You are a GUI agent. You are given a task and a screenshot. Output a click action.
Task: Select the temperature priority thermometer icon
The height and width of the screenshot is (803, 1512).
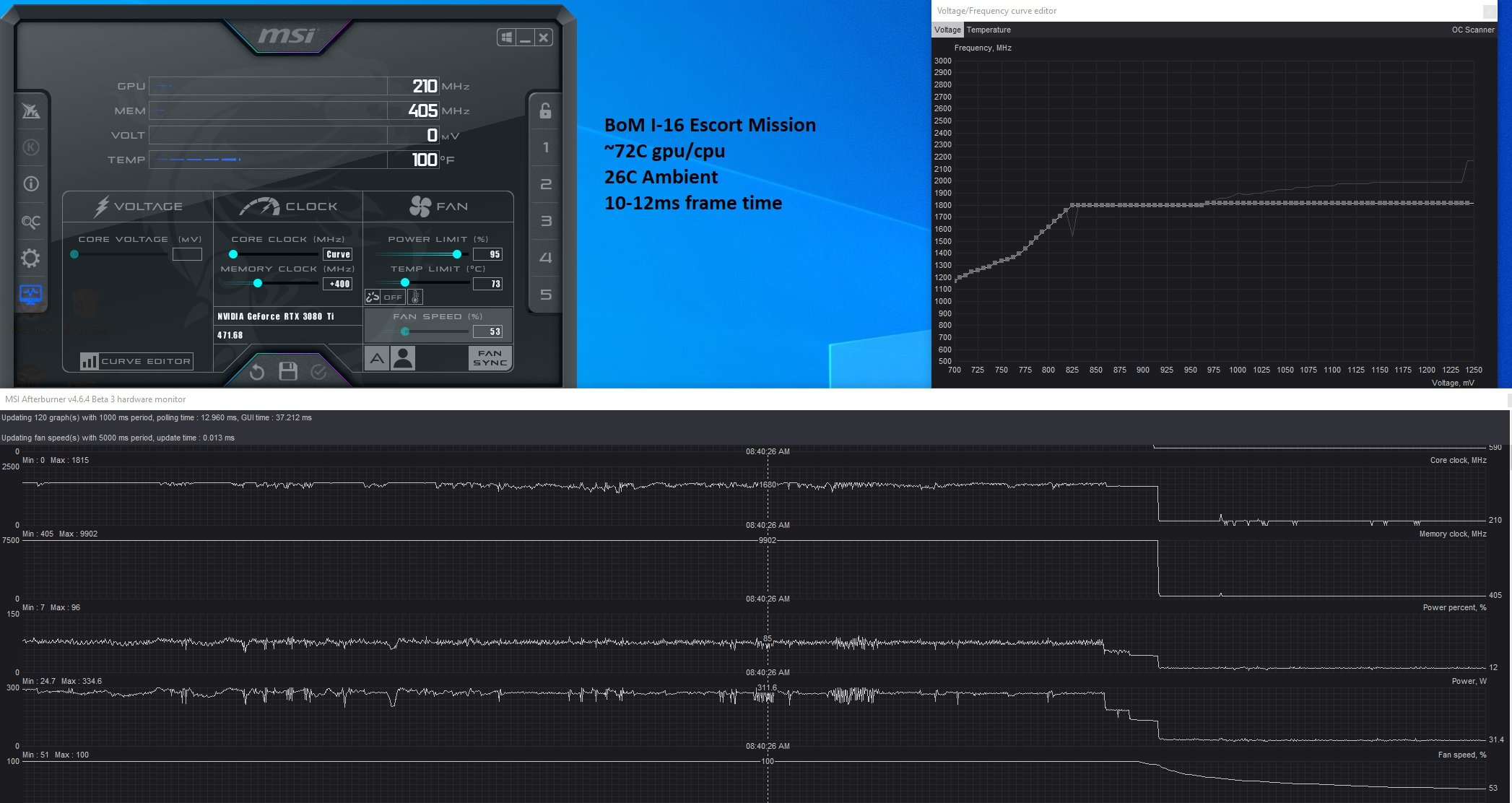415,297
